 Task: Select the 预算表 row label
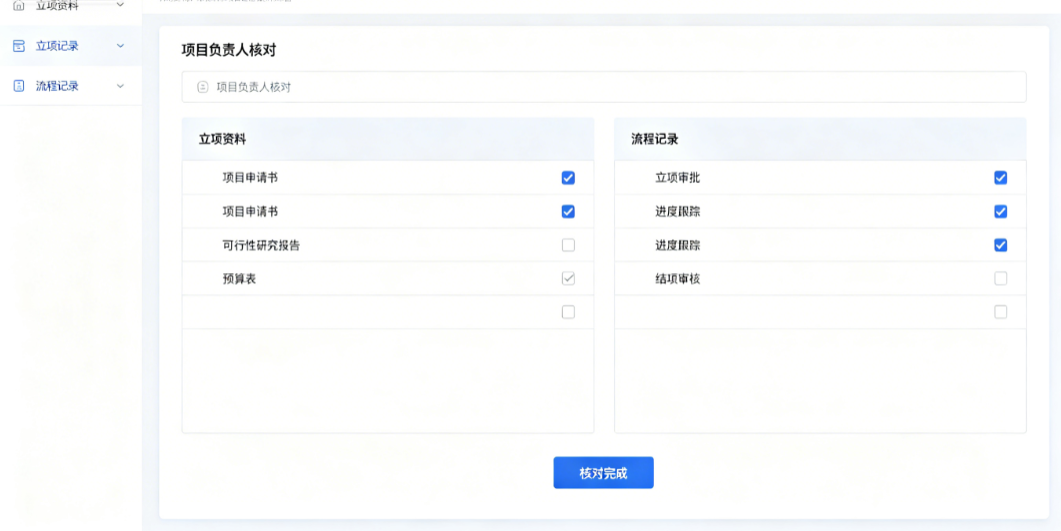click(x=240, y=279)
